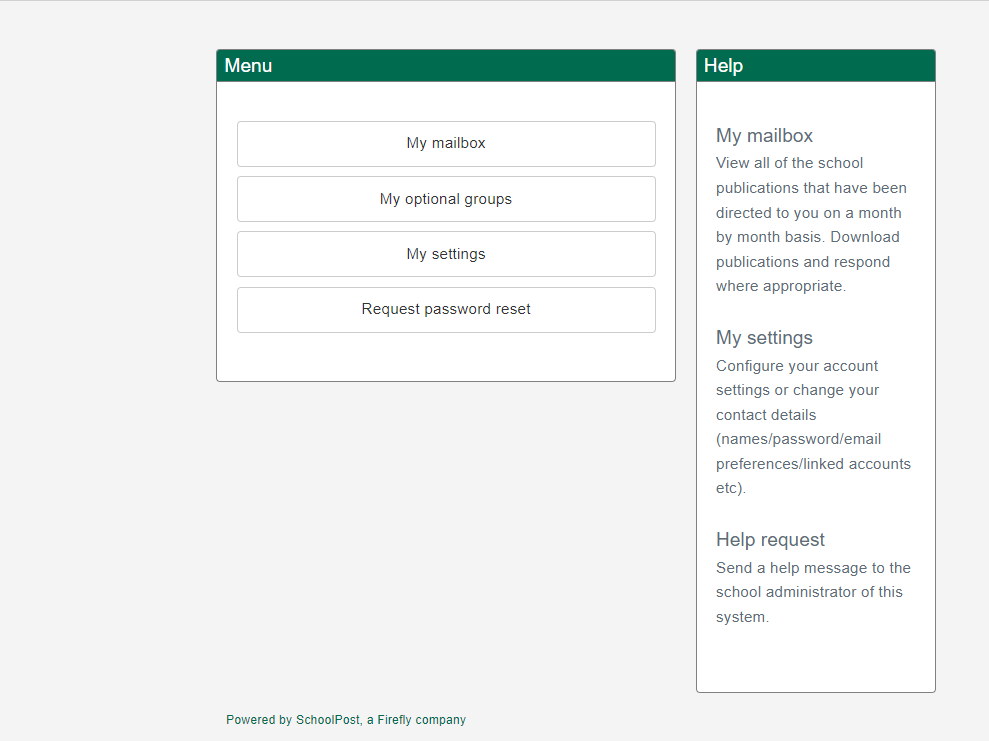Click 'publications and respond' help text line

click(x=802, y=262)
